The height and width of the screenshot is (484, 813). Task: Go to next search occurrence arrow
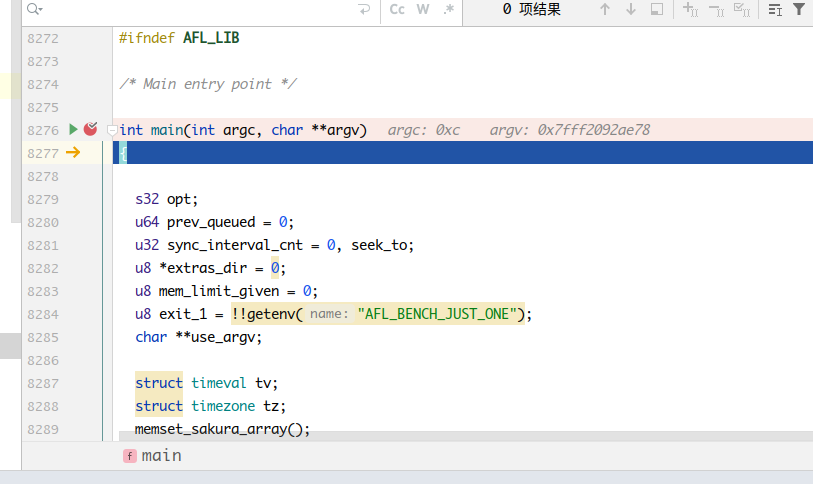630,9
